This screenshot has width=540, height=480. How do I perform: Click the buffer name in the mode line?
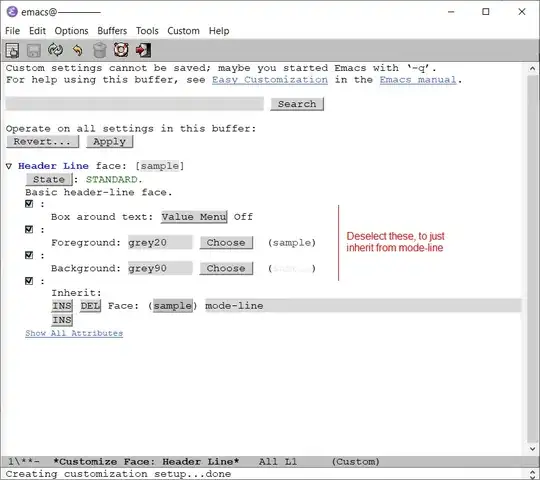pos(146,462)
